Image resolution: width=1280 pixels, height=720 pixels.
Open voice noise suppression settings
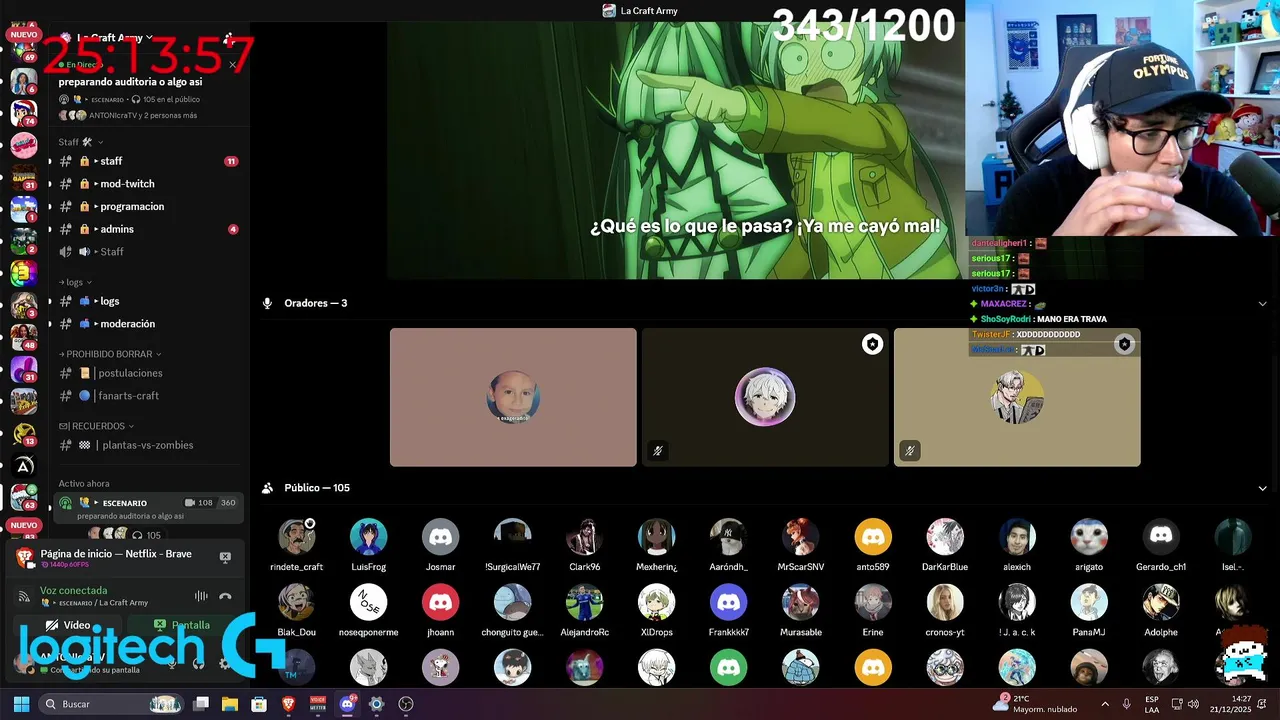coord(201,596)
